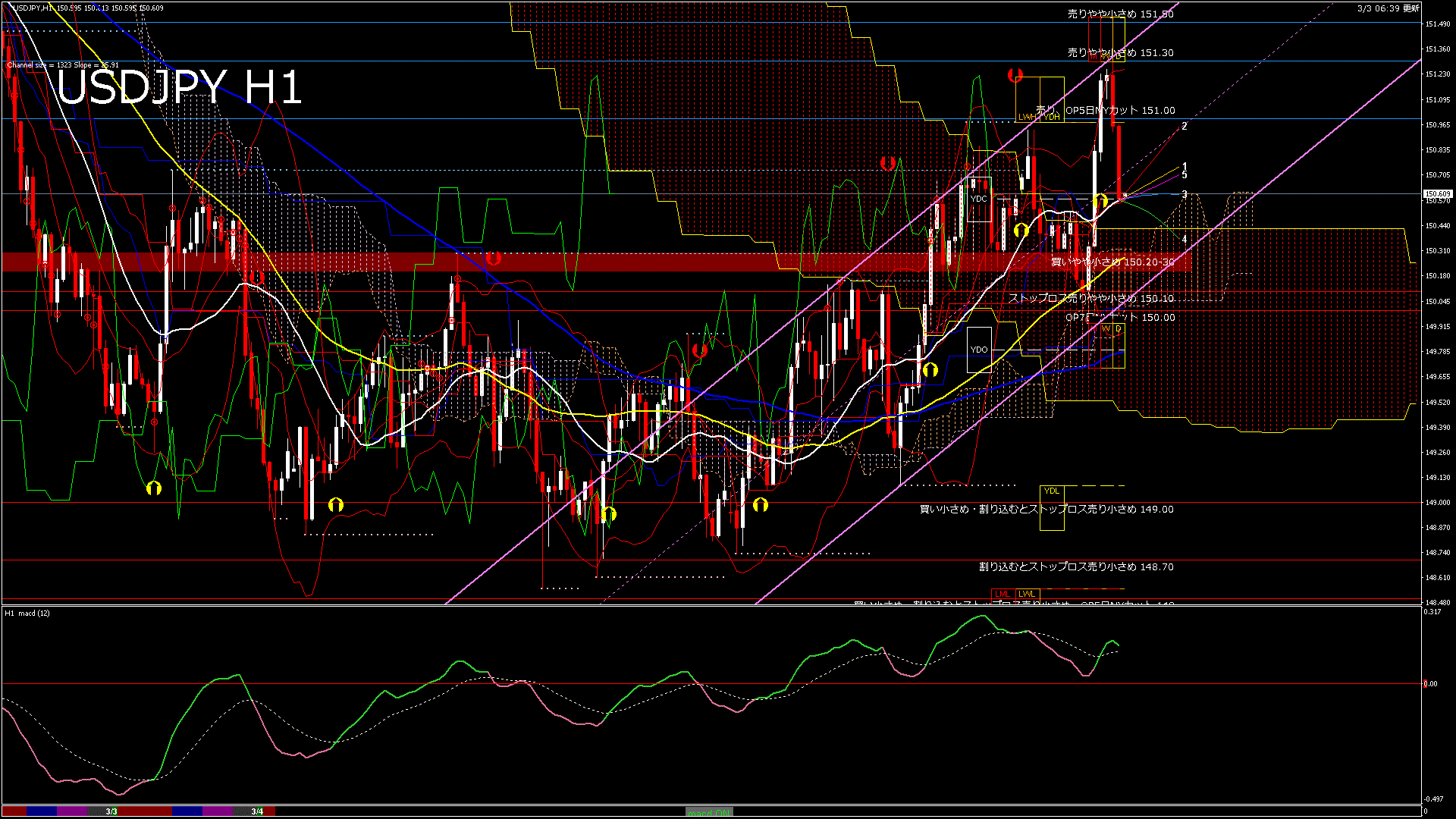Click the 3/4 date marker on session bar
This screenshot has width=1456, height=819.
(257, 811)
